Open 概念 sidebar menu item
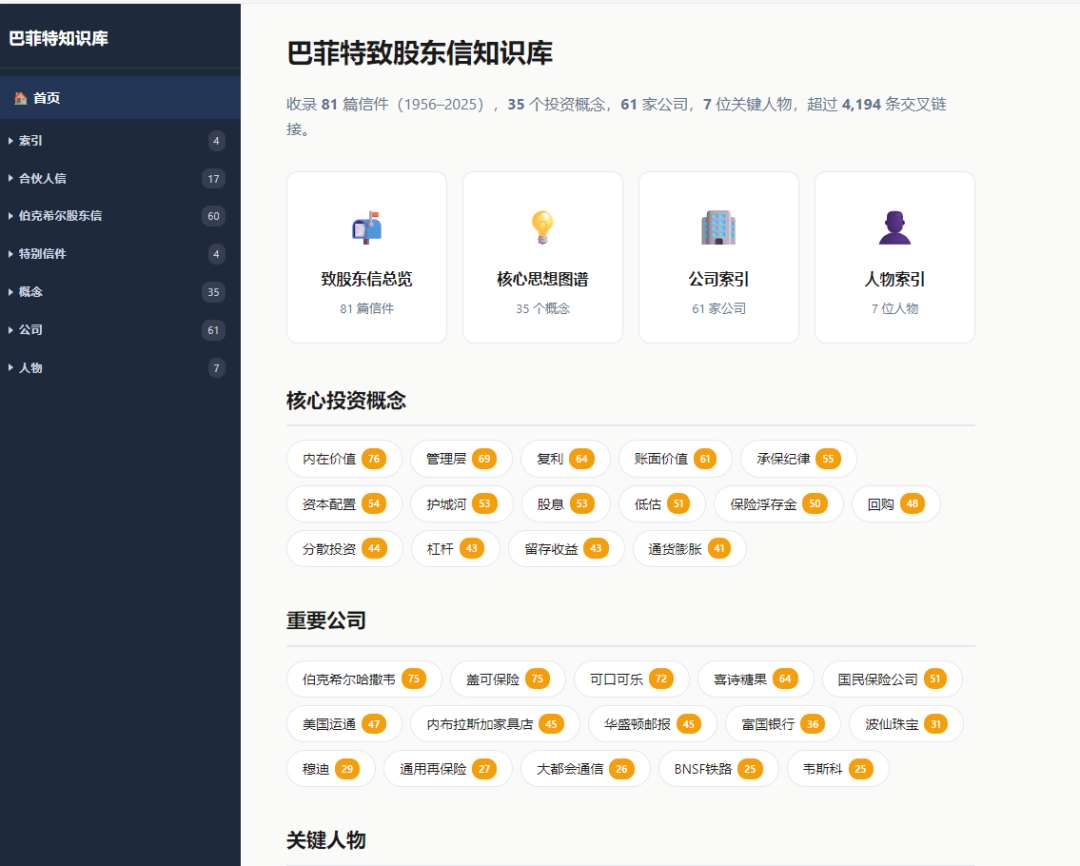1080x866 pixels. click(x=120, y=292)
